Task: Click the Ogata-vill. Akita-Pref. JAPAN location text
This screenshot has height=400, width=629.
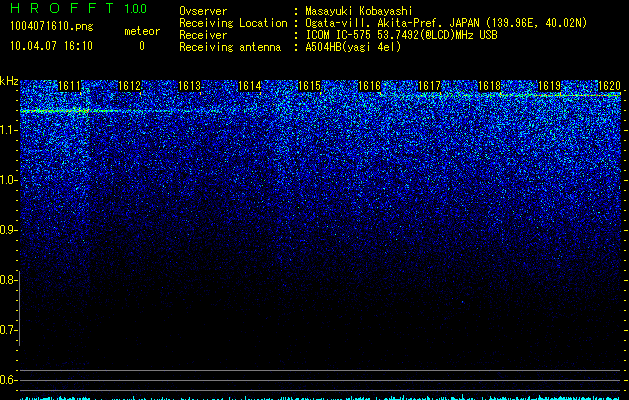Action: click(446, 24)
